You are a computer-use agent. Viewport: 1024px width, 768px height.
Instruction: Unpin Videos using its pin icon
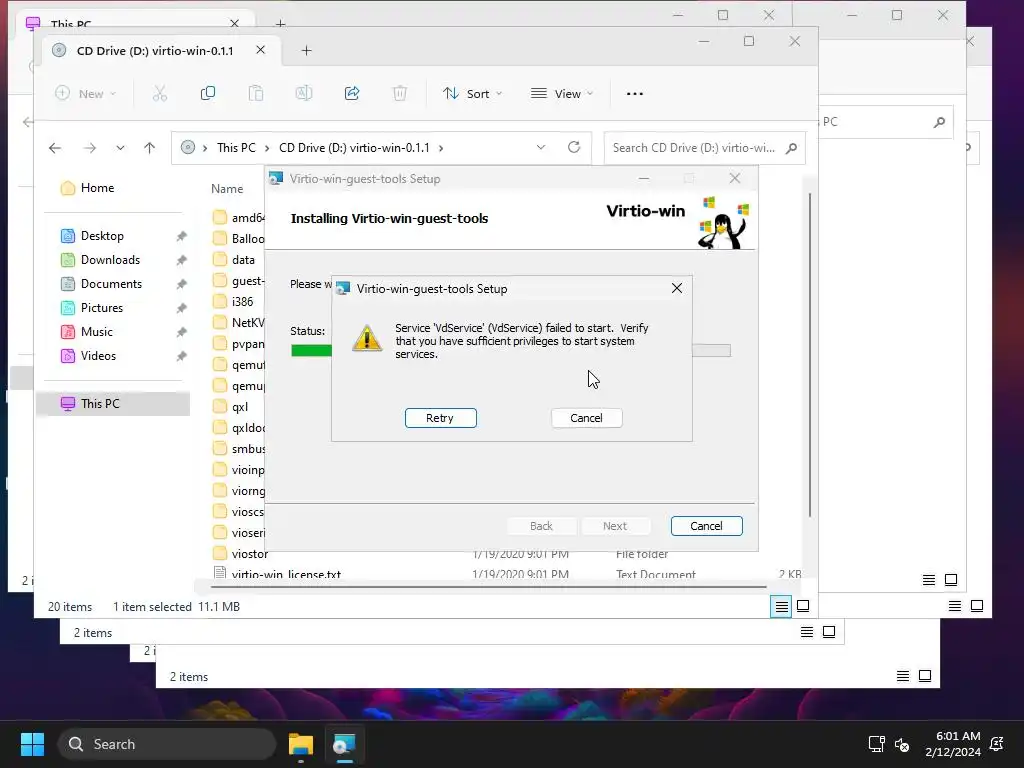(182, 357)
